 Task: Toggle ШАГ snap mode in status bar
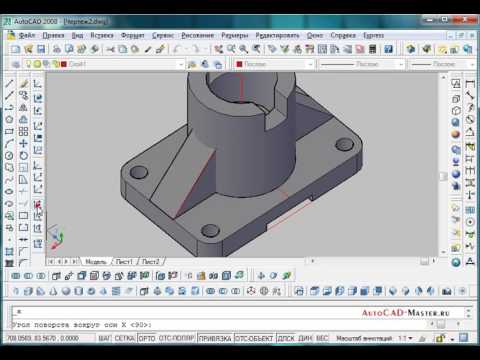[104, 338]
